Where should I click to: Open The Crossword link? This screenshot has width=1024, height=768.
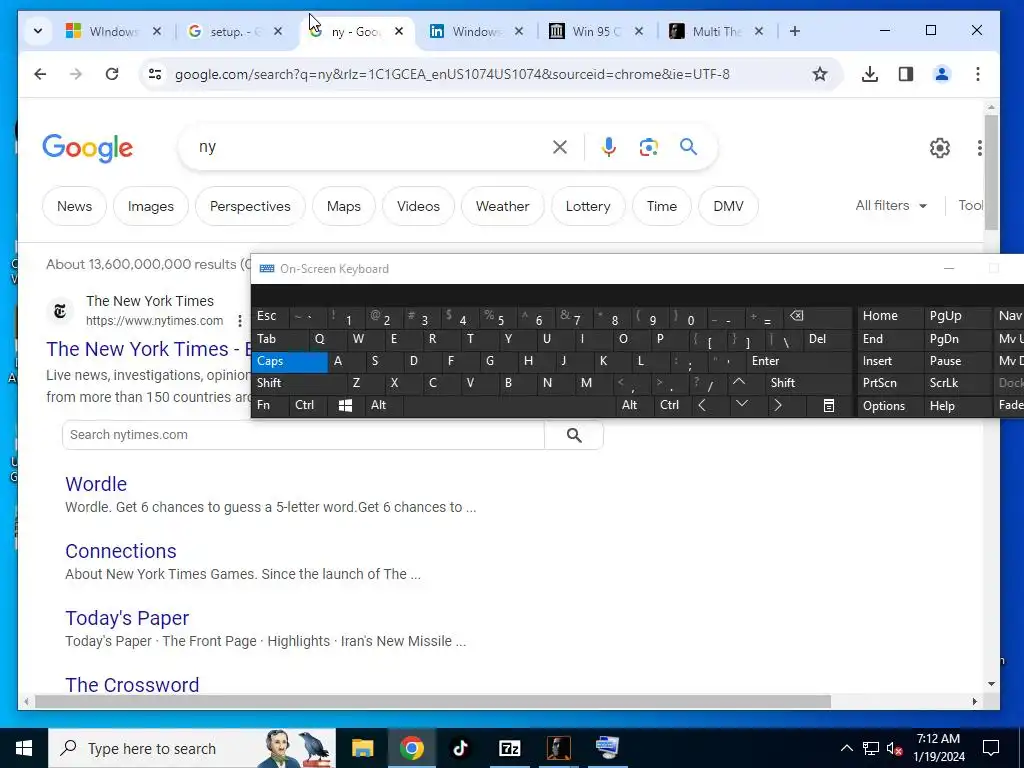(133, 684)
